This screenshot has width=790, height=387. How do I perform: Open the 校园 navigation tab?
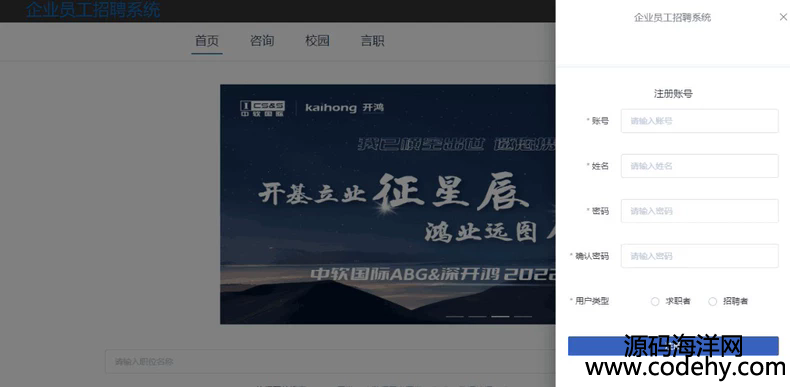click(x=317, y=41)
